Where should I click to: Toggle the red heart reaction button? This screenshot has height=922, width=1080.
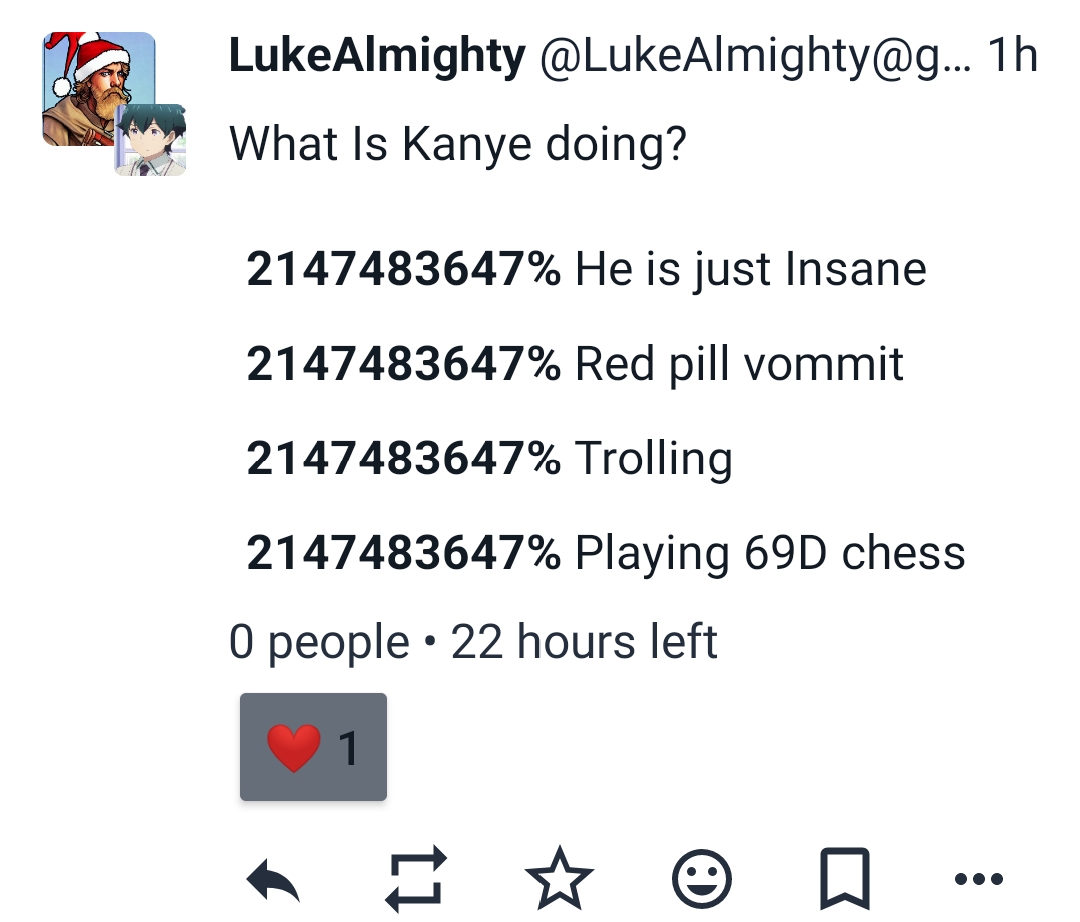[313, 747]
